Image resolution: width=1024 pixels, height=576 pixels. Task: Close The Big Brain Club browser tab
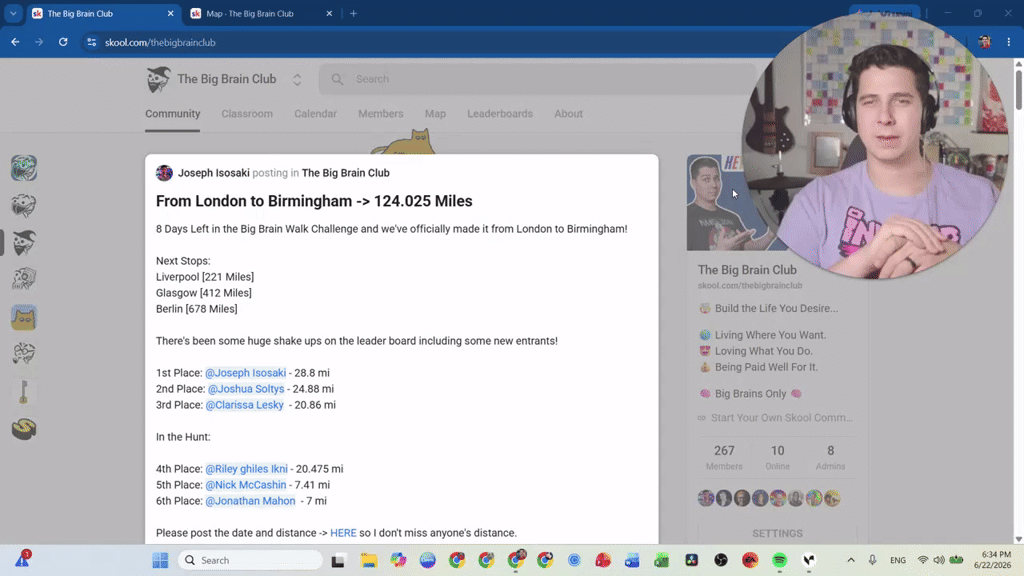coord(170,13)
